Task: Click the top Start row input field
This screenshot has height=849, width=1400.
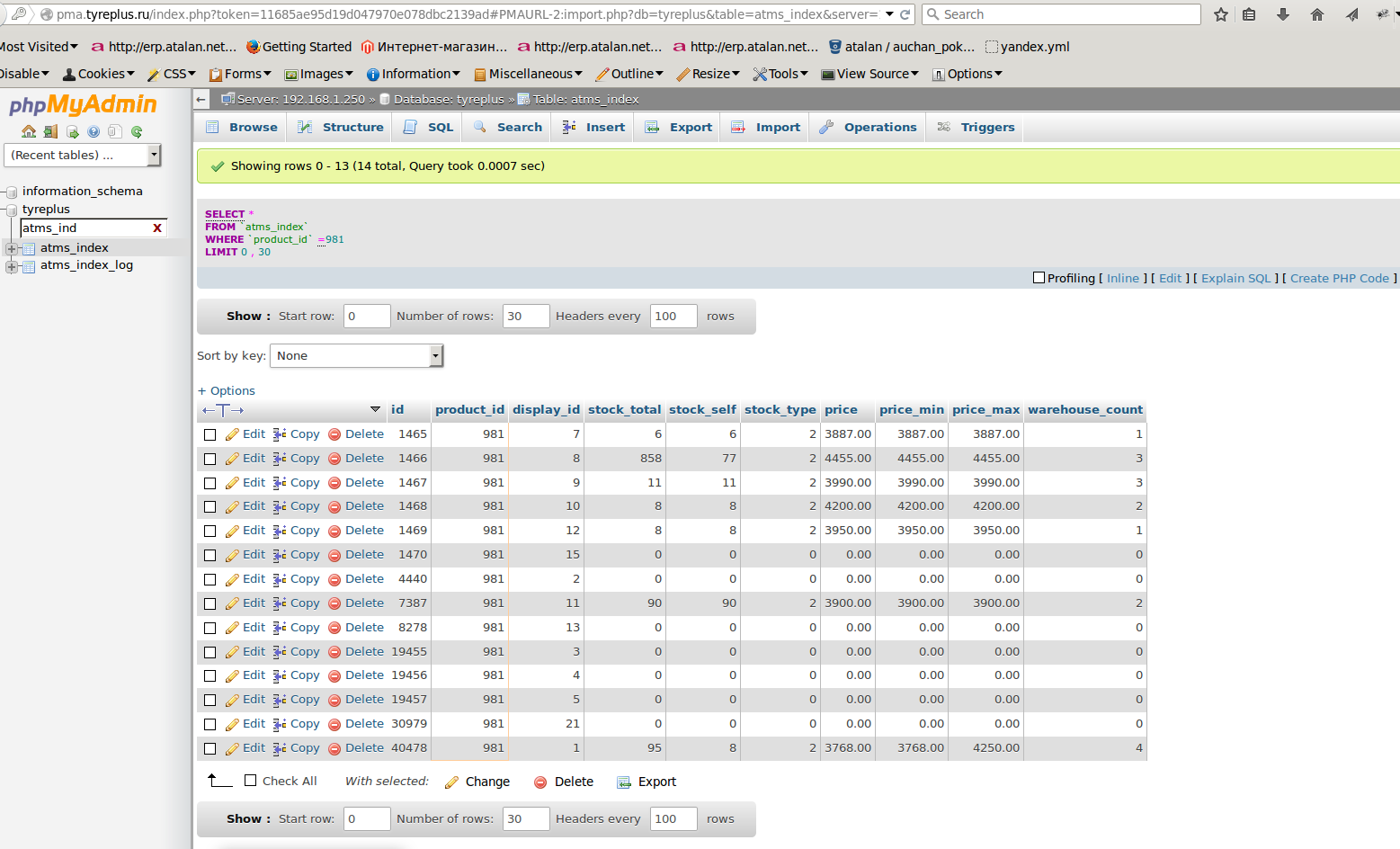Action: [x=367, y=317]
